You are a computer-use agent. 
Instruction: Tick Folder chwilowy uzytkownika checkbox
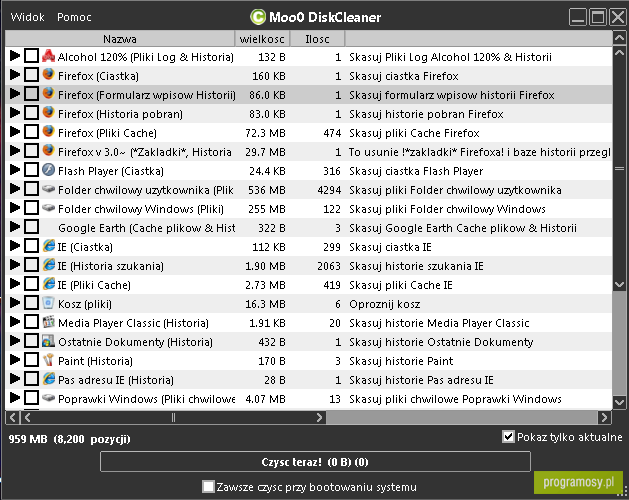(x=31, y=189)
